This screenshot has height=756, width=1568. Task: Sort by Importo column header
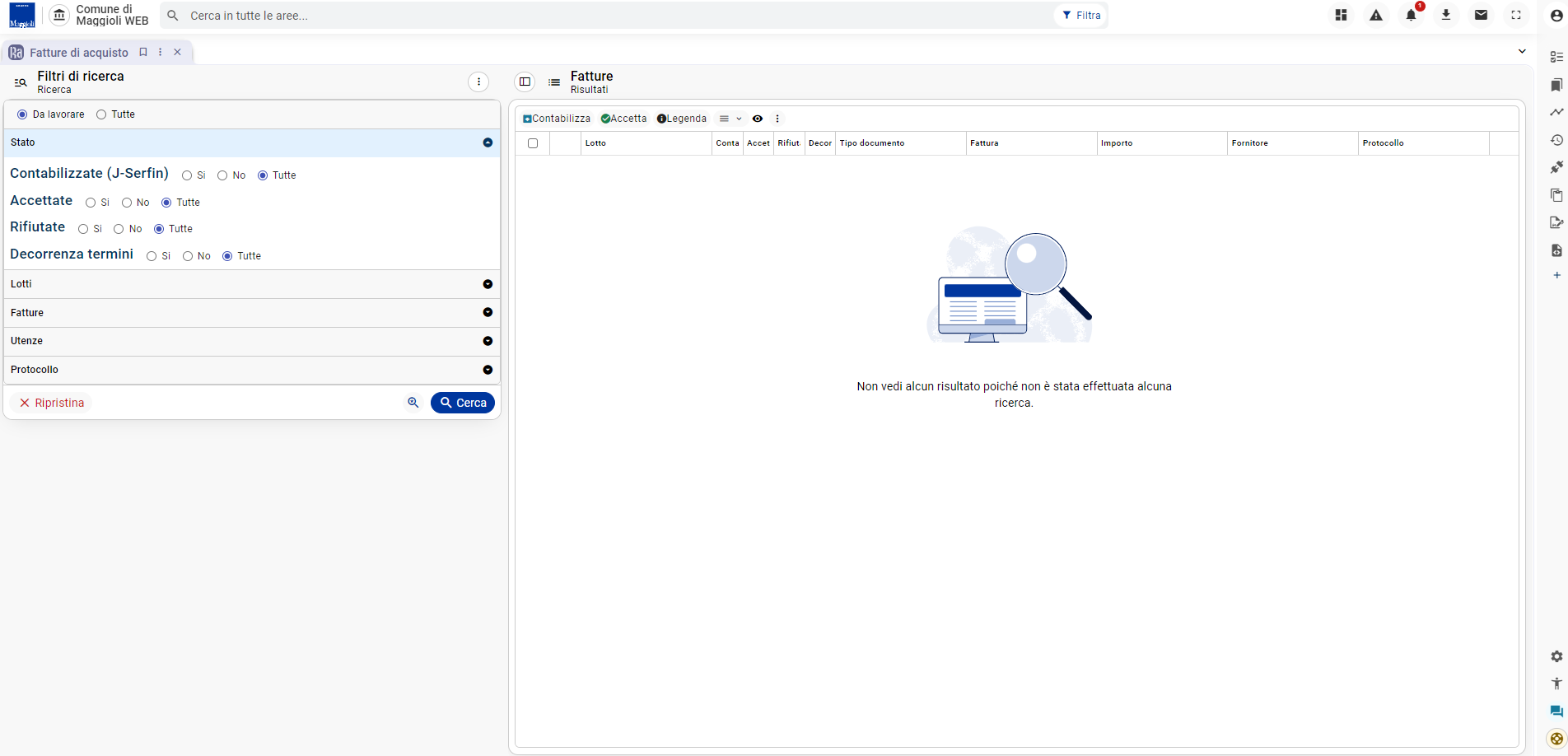point(1162,143)
